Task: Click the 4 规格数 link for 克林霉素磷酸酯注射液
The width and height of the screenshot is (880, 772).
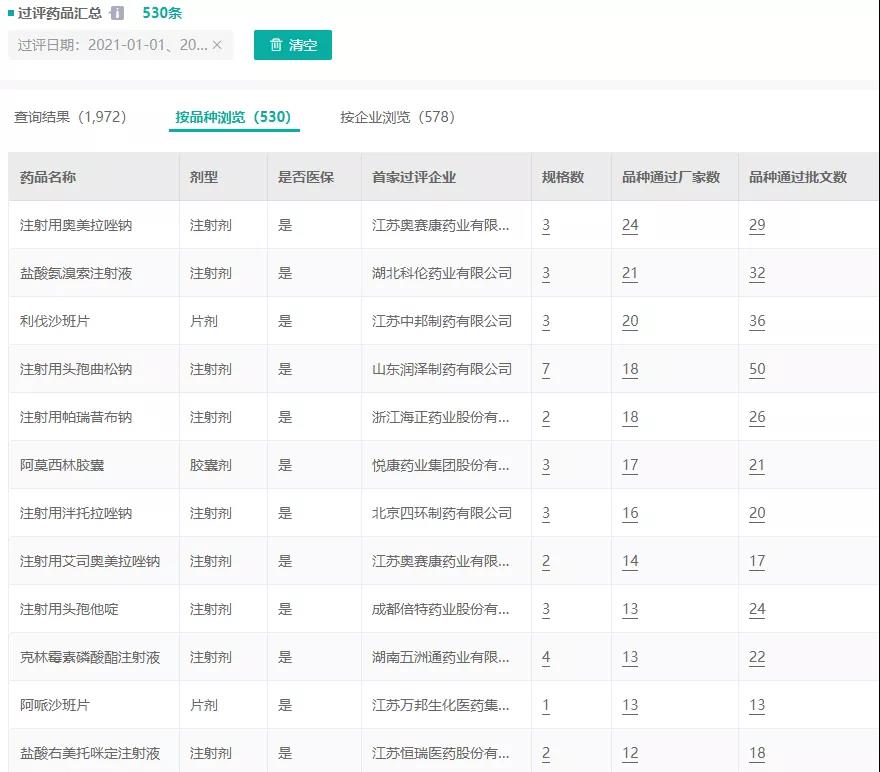Action: 545,657
